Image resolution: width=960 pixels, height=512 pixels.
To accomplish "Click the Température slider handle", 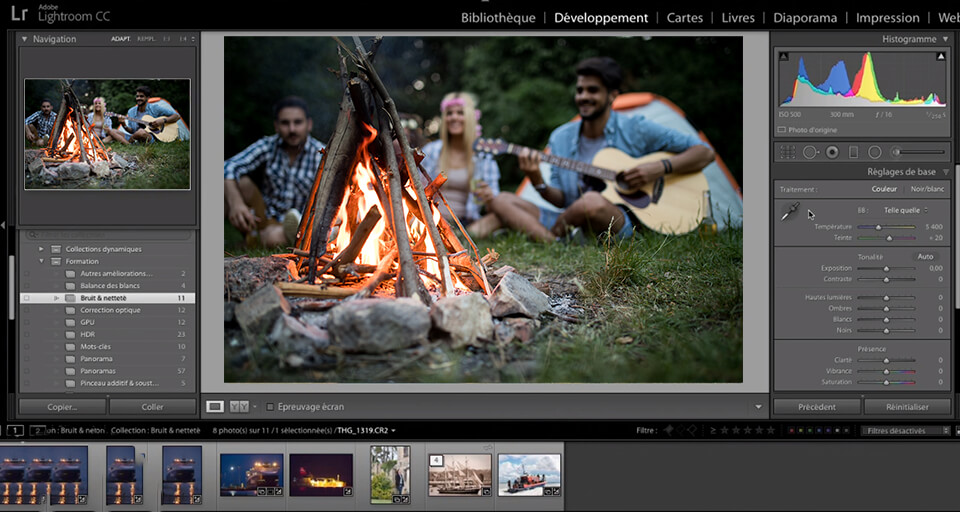I will coord(878,227).
